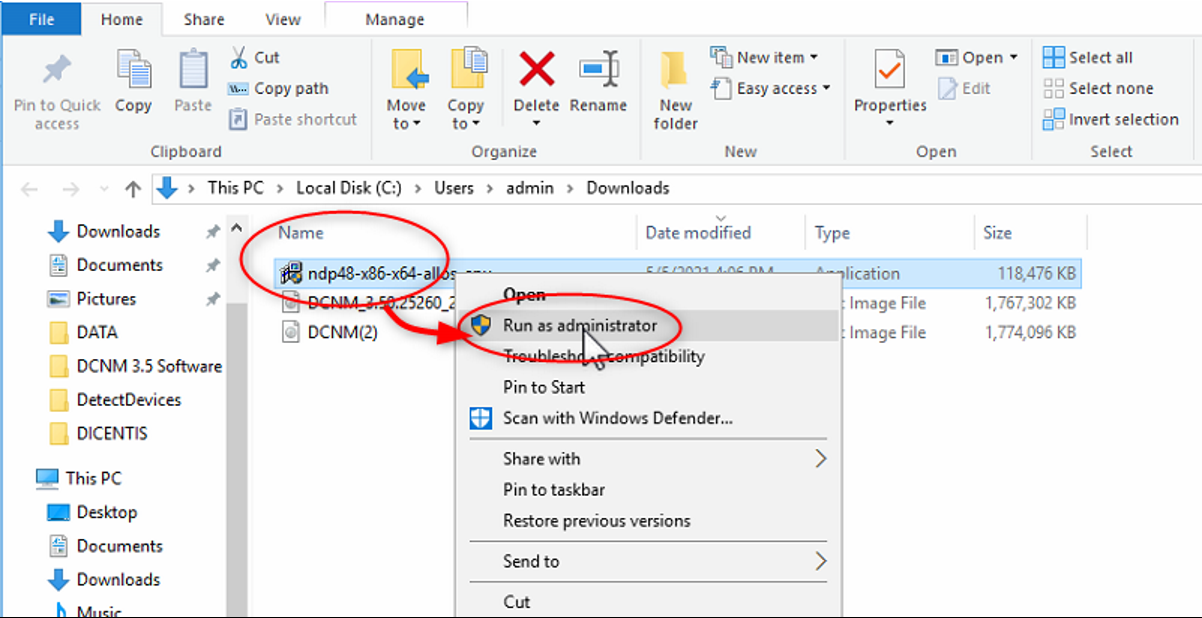Click the red Delete icon

point(537,69)
